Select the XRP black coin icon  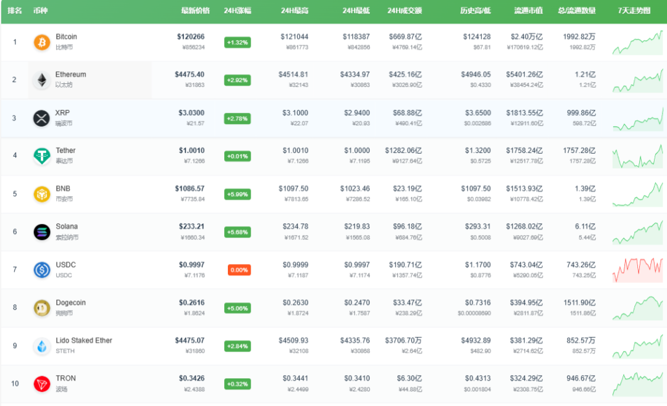click(41, 118)
